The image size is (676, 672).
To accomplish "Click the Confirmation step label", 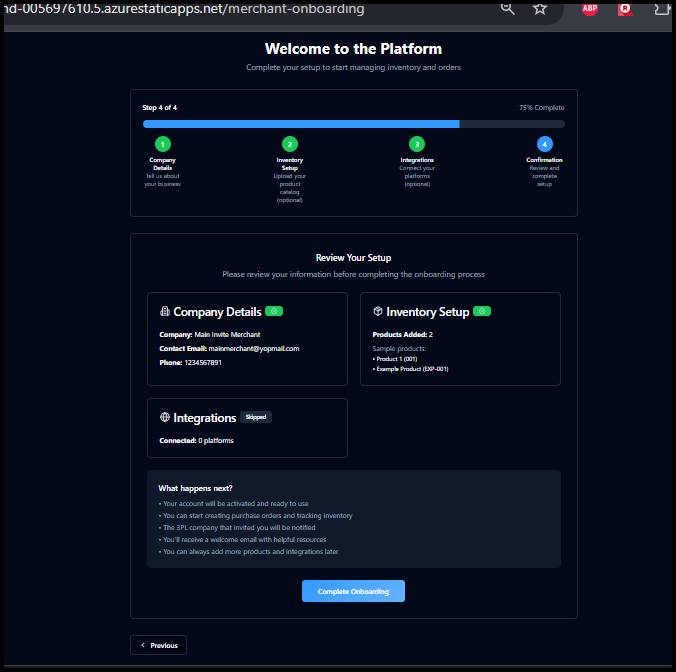I will pos(545,160).
